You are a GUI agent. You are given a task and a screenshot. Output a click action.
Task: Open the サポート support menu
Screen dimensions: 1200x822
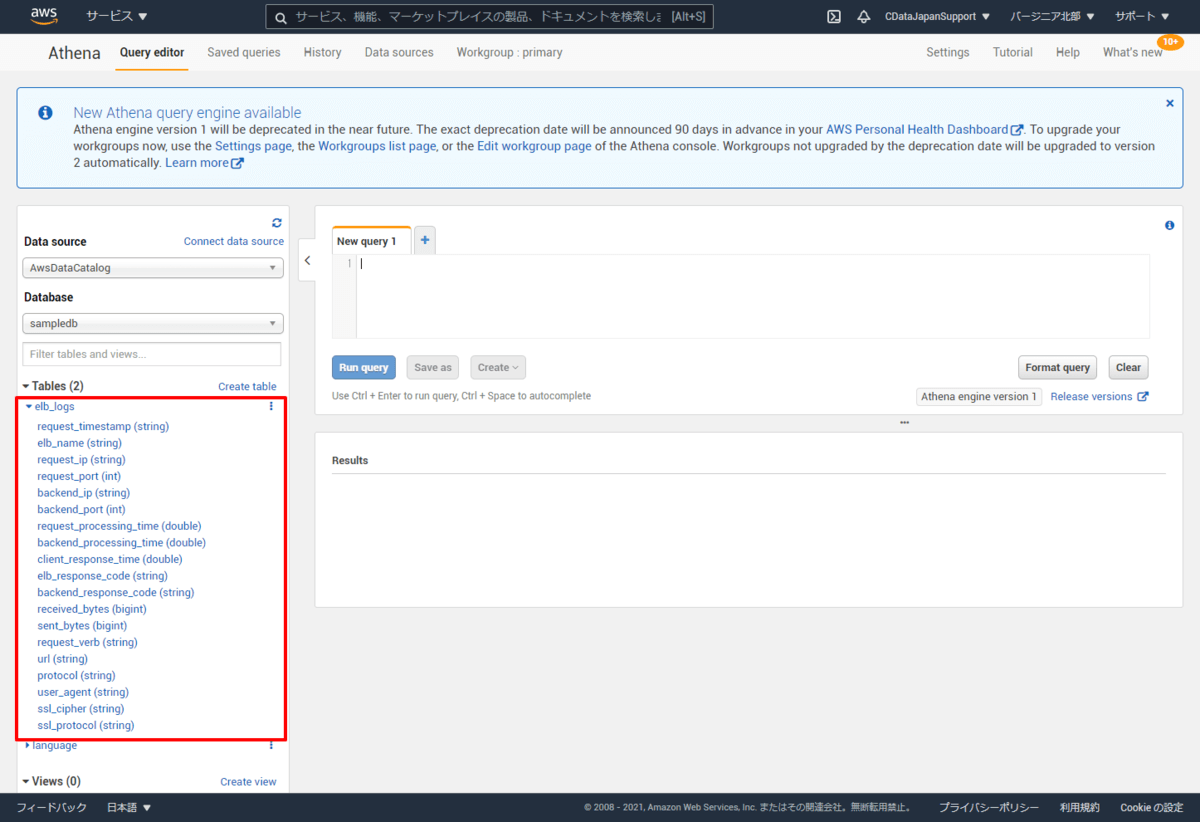[1142, 16]
